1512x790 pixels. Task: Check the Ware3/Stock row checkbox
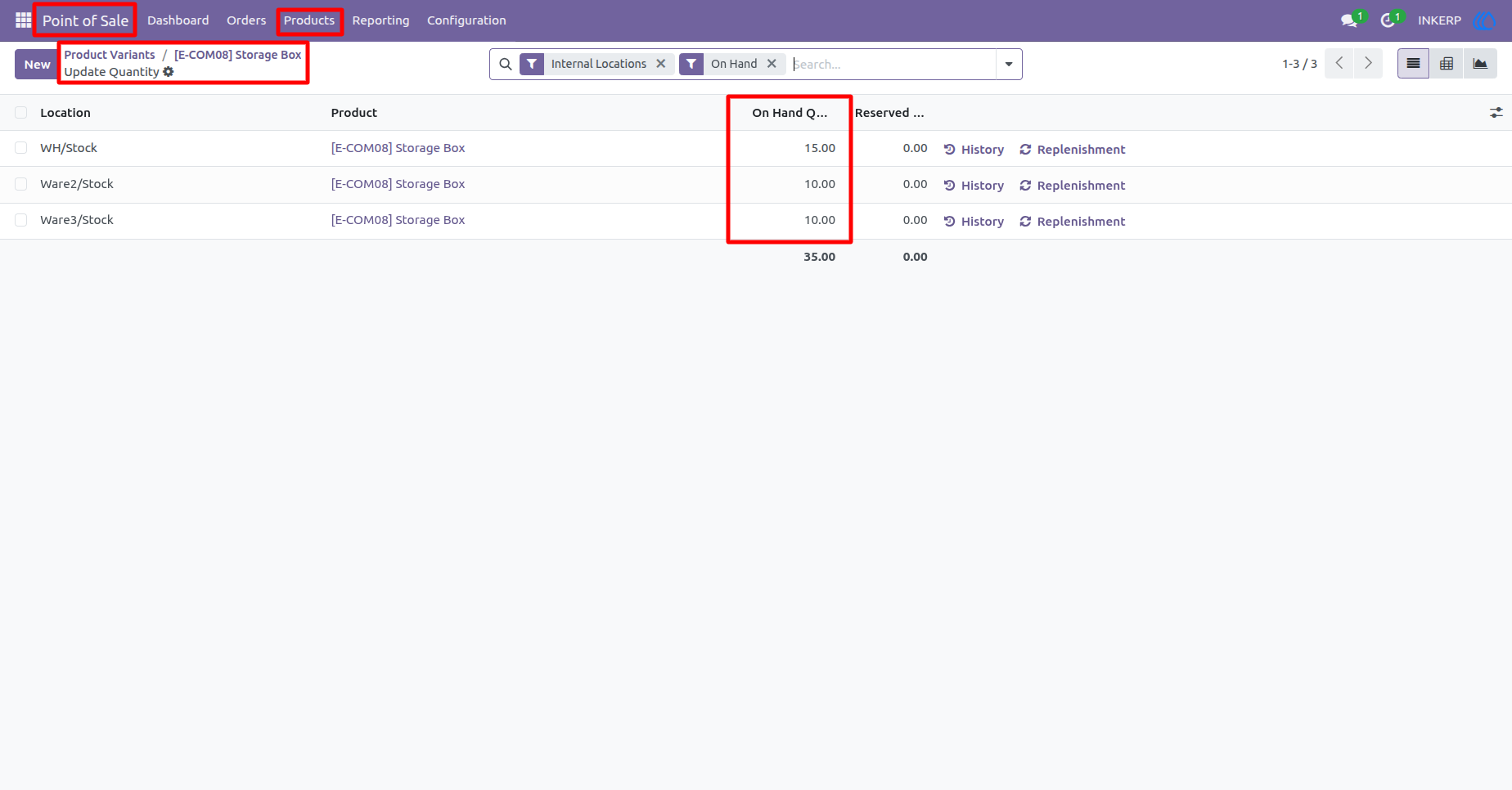[21, 220]
